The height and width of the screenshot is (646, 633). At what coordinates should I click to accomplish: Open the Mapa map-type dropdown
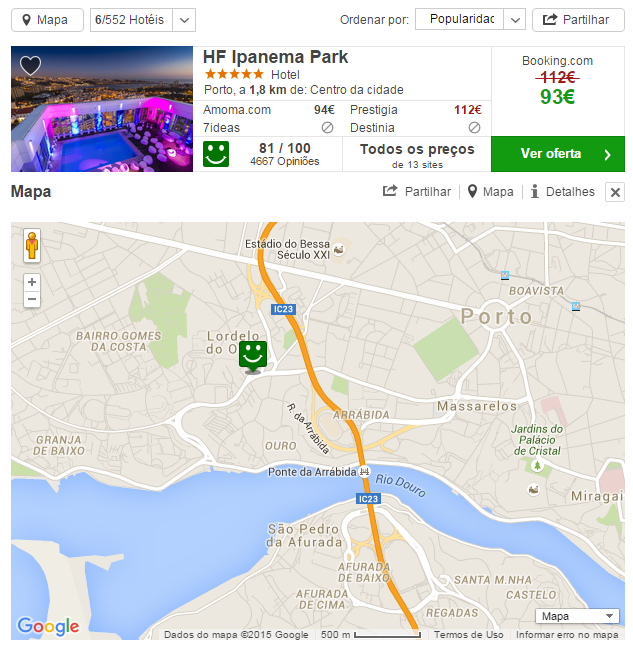coord(577,616)
